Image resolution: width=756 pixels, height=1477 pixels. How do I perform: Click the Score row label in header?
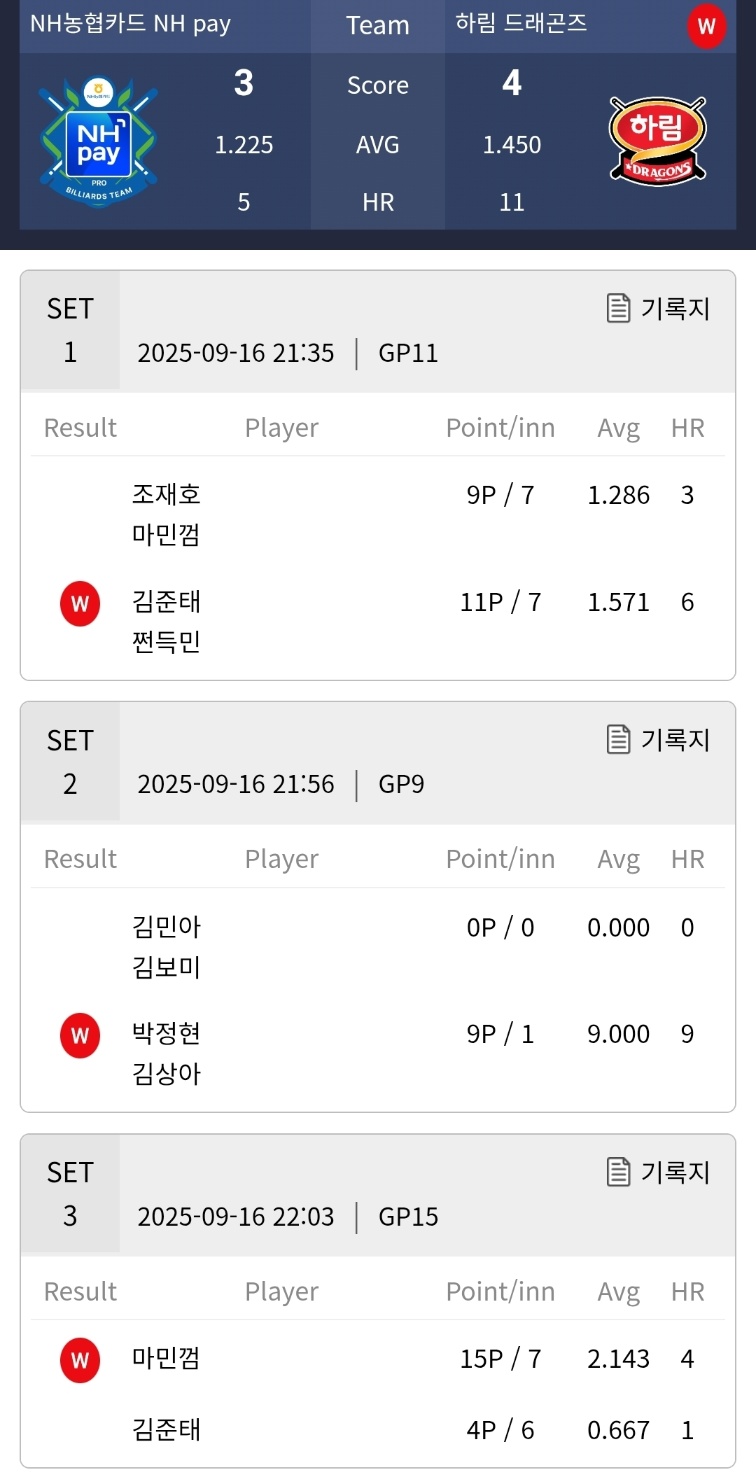pos(378,86)
